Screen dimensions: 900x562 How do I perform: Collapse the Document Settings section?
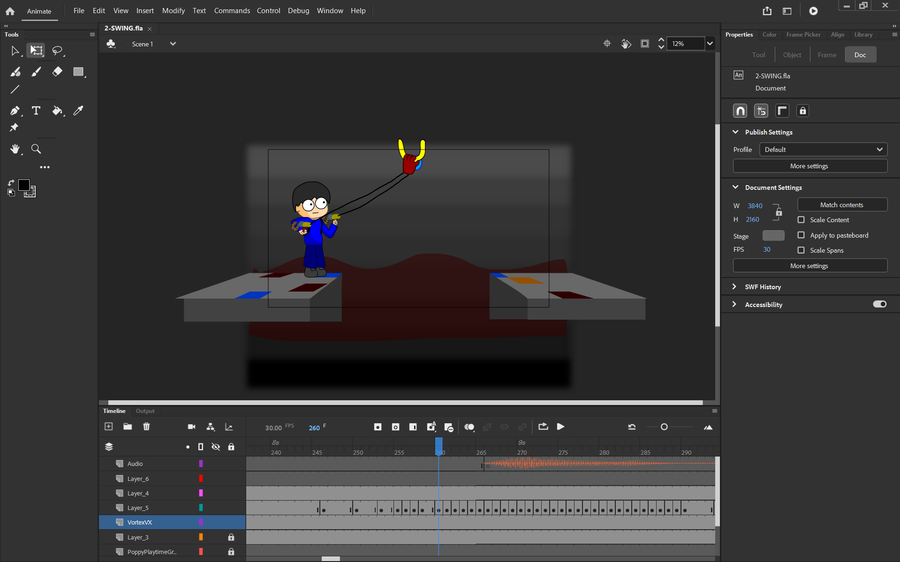click(735, 187)
